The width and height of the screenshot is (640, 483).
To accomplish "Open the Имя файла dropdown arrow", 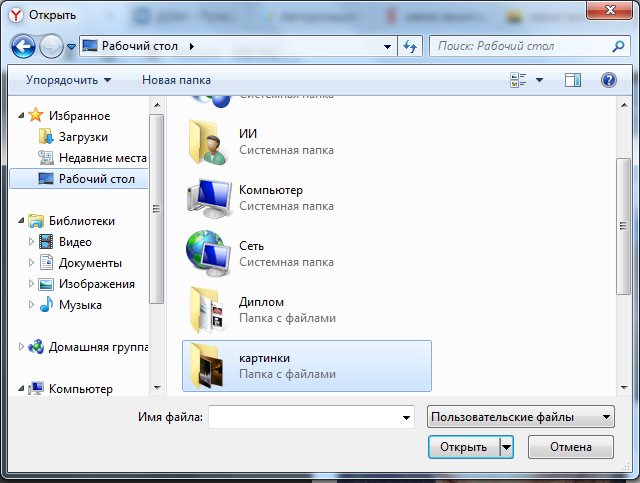I will point(406,417).
